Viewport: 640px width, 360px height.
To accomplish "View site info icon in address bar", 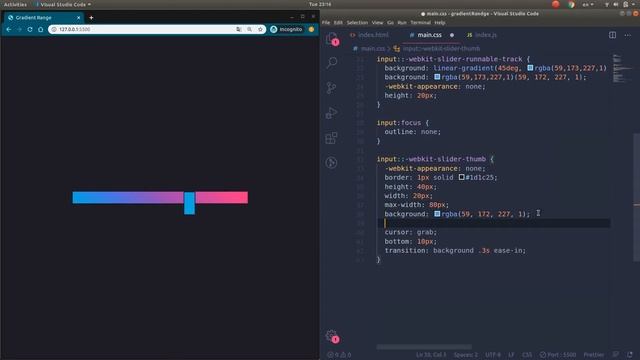I will tap(54, 29).
